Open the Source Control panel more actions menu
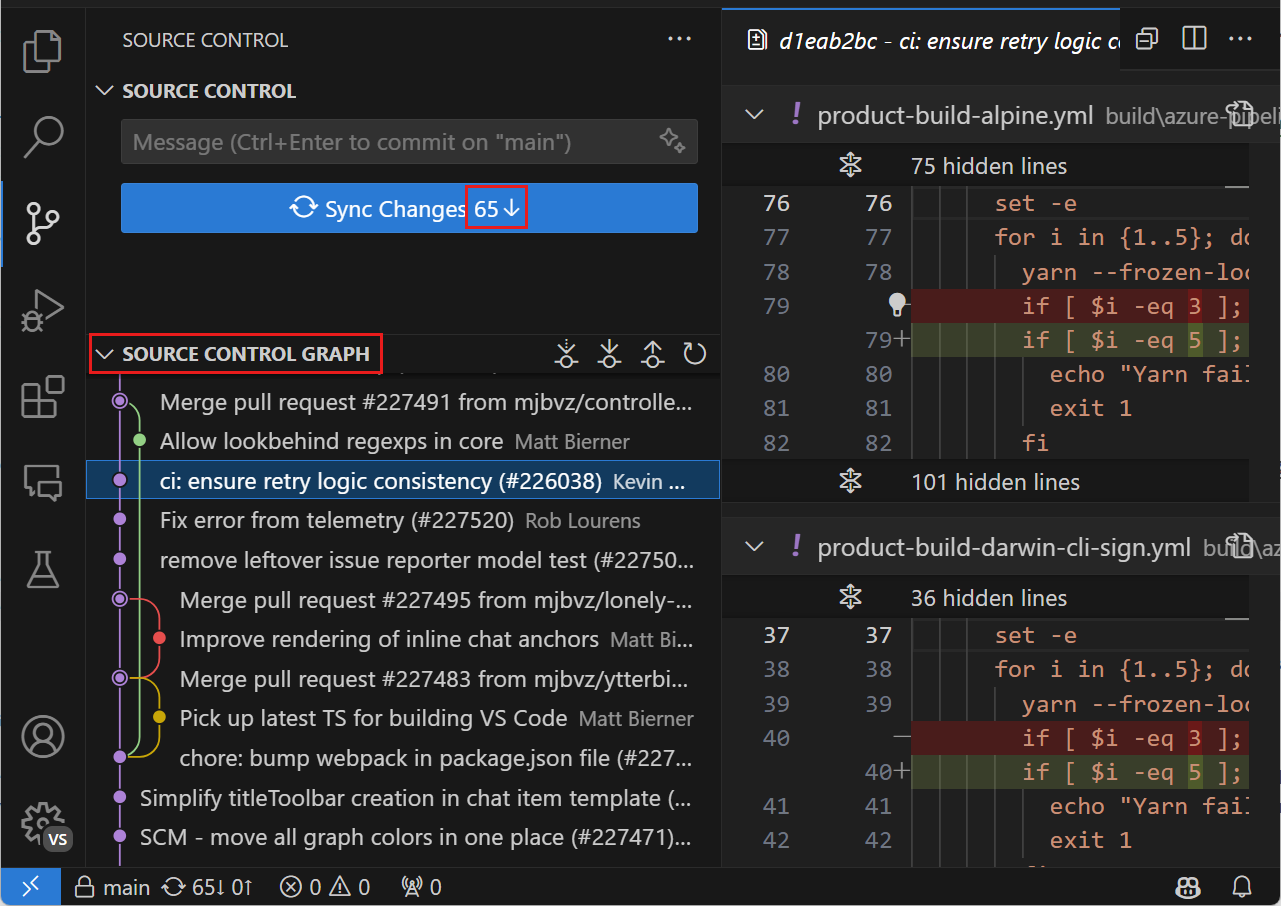1281x906 pixels. coord(679,39)
